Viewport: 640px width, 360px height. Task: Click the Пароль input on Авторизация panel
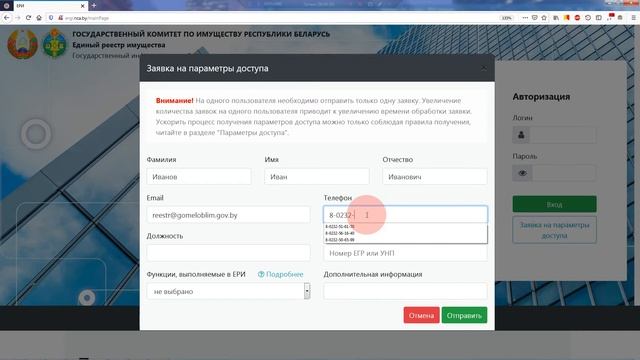point(564,173)
